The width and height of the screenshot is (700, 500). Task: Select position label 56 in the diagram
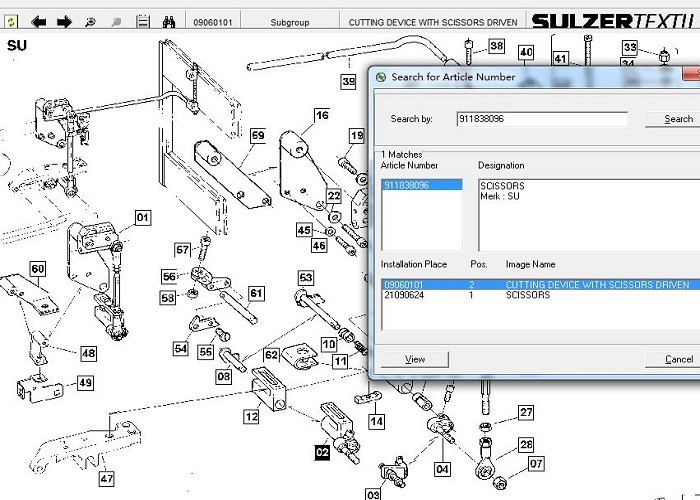tap(169, 277)
